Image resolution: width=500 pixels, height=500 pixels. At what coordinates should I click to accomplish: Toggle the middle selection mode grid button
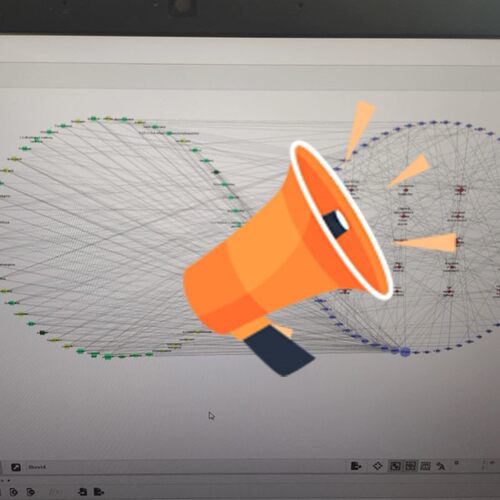click(410, 466)
